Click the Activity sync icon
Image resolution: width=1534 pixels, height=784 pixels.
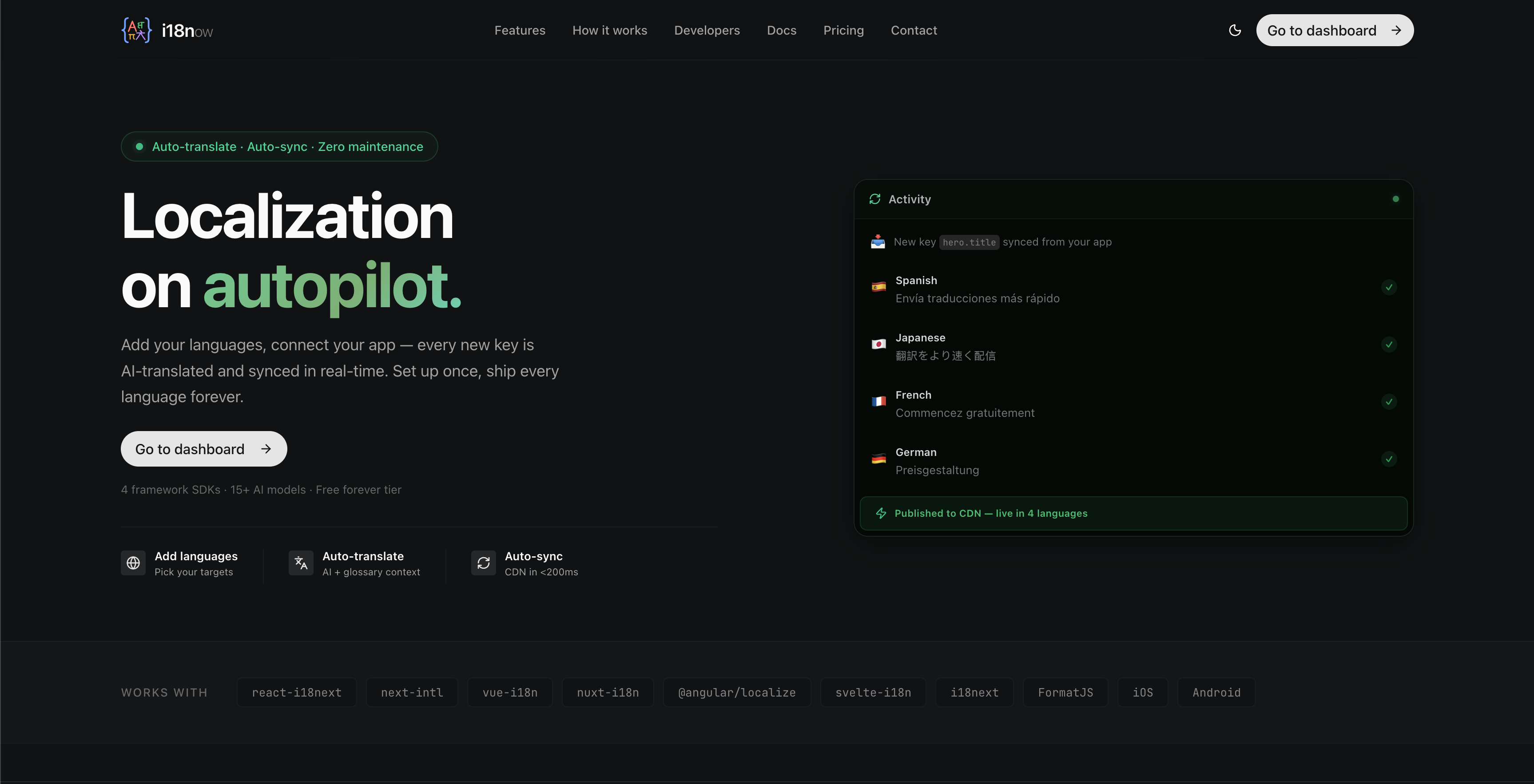click(x=874, y=199)
